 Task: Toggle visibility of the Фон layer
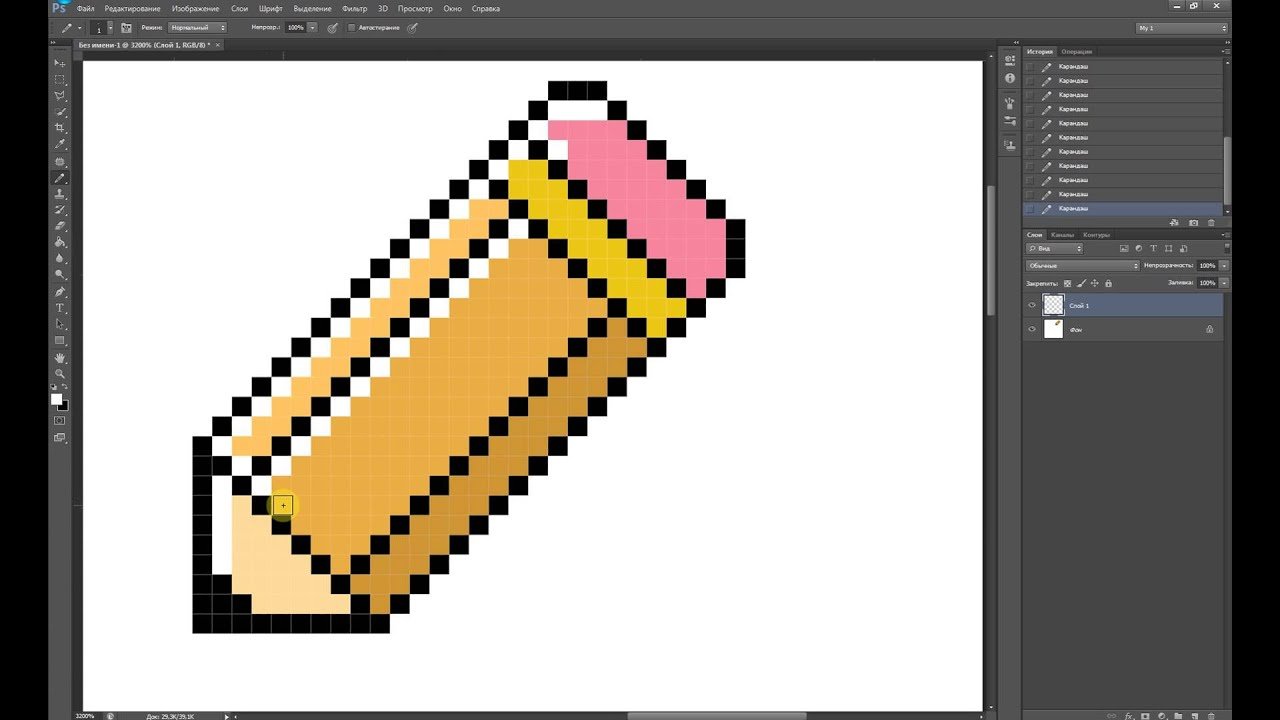(x=1032, y=329)
